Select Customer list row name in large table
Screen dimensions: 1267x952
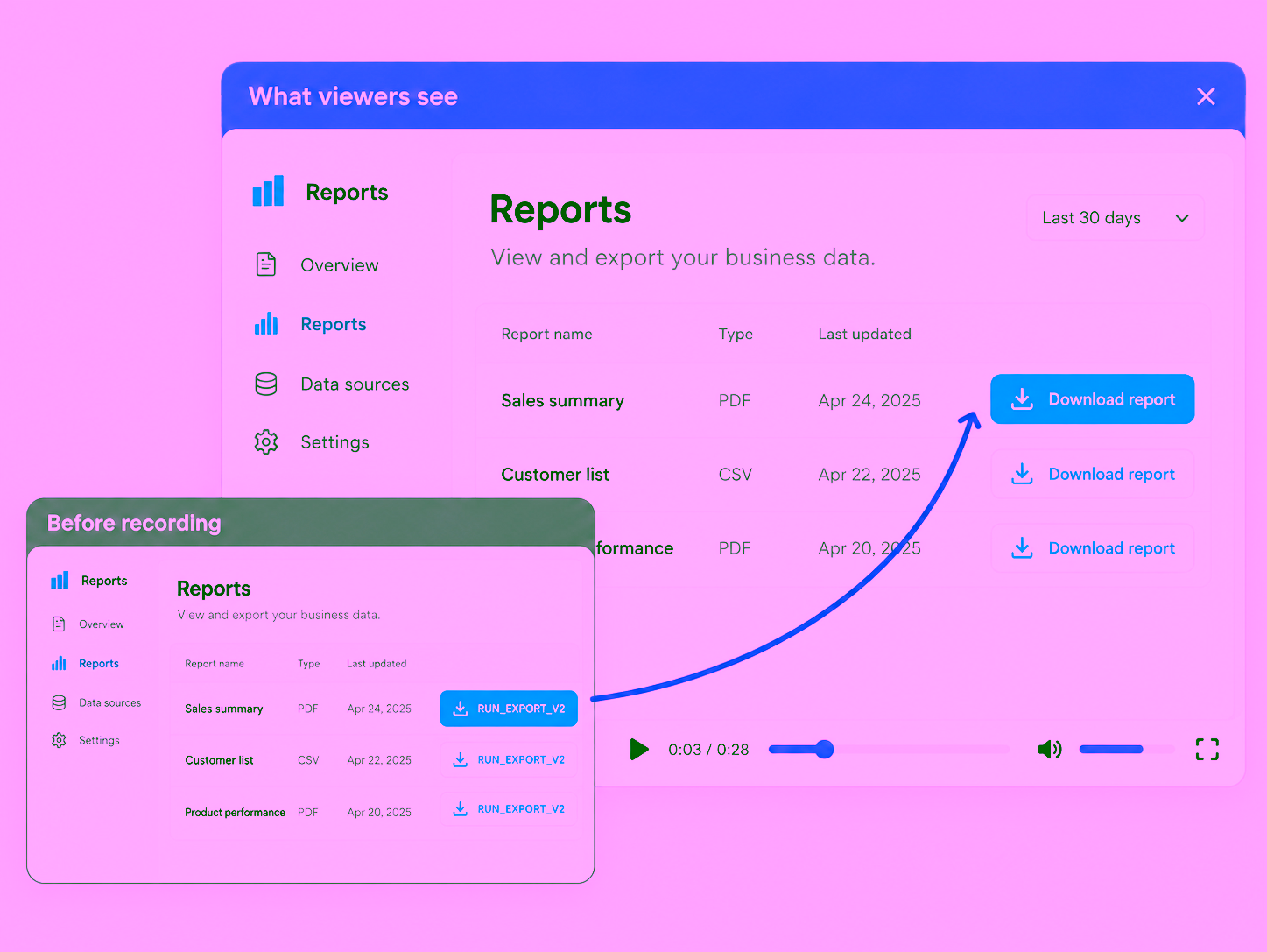tap(555, 475)
